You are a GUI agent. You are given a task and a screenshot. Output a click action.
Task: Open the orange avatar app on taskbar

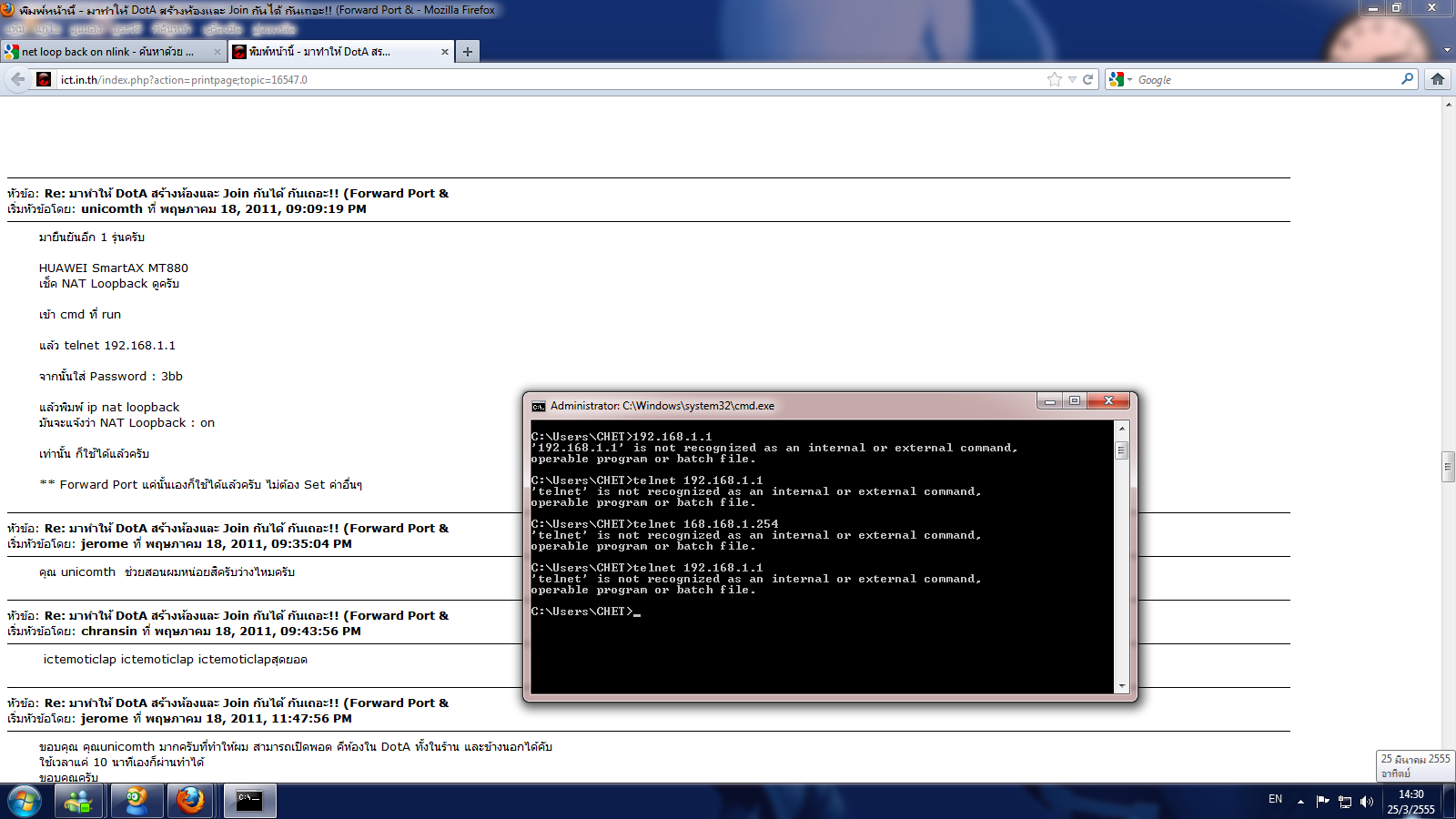pos(137,802)
